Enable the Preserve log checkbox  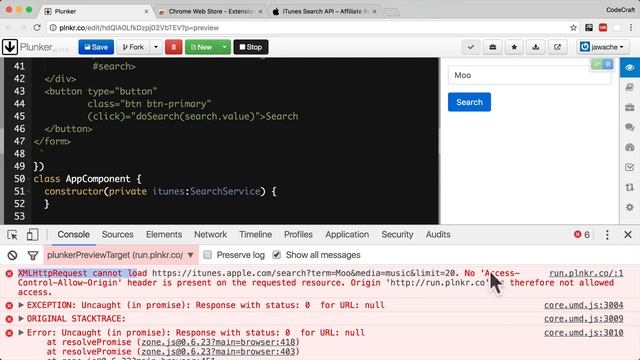point(208,255)
